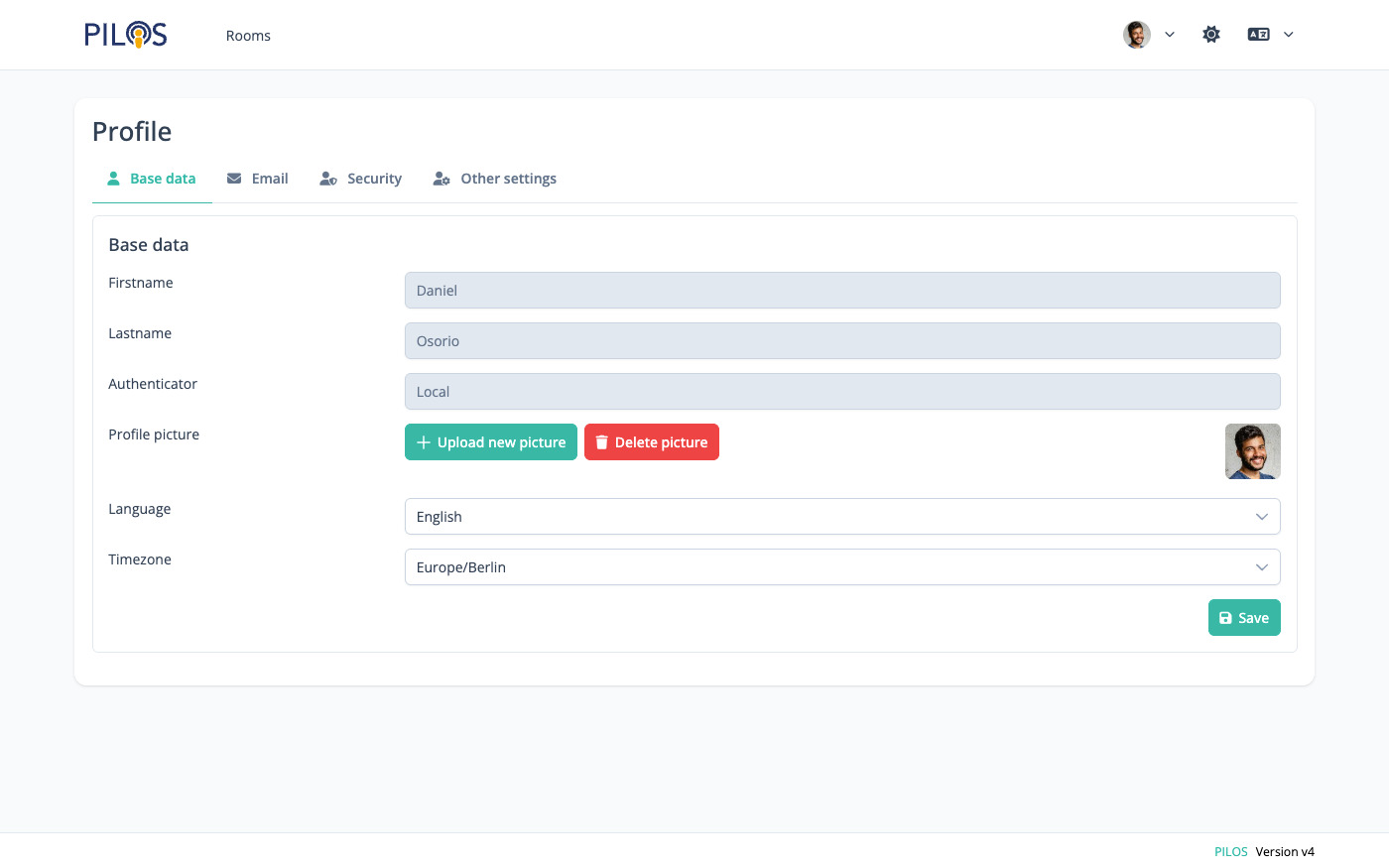Click the user-gear icon on Other settings tab
Image resolution: width=1389 pixels, height=868 pixels.
click(442, 179)
